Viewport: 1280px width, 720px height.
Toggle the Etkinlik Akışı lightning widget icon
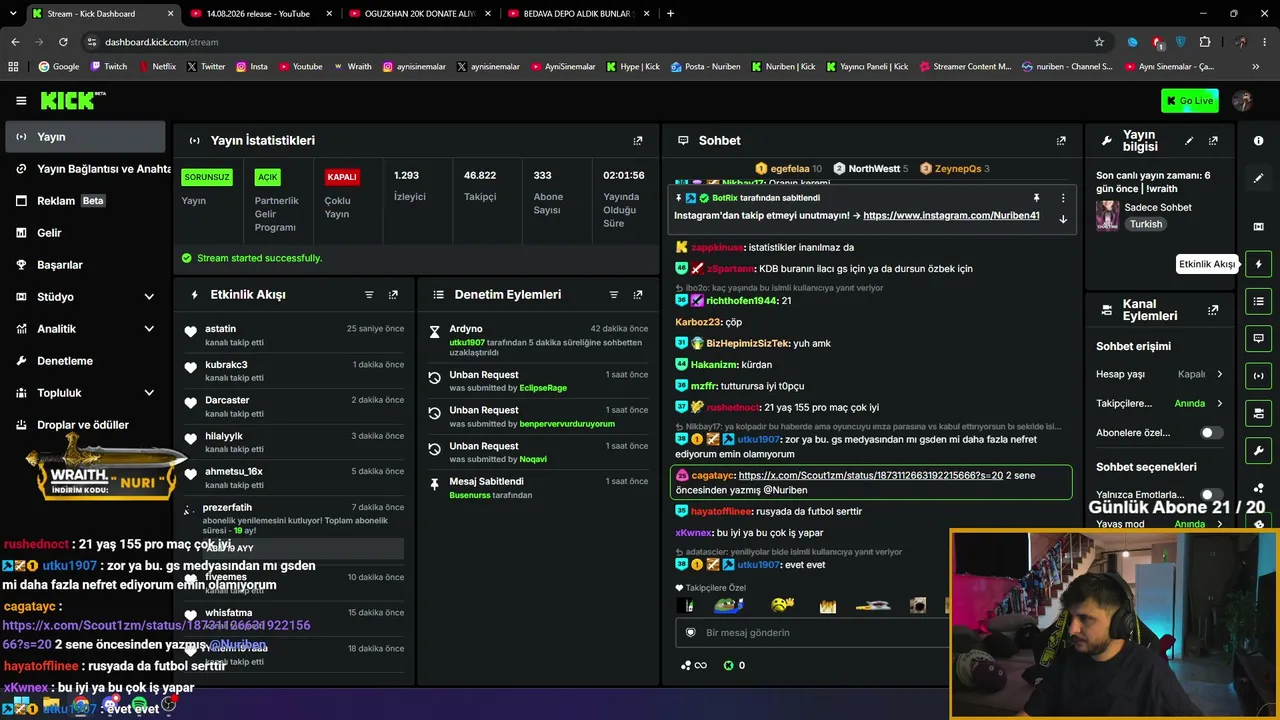click(1259, 264)
